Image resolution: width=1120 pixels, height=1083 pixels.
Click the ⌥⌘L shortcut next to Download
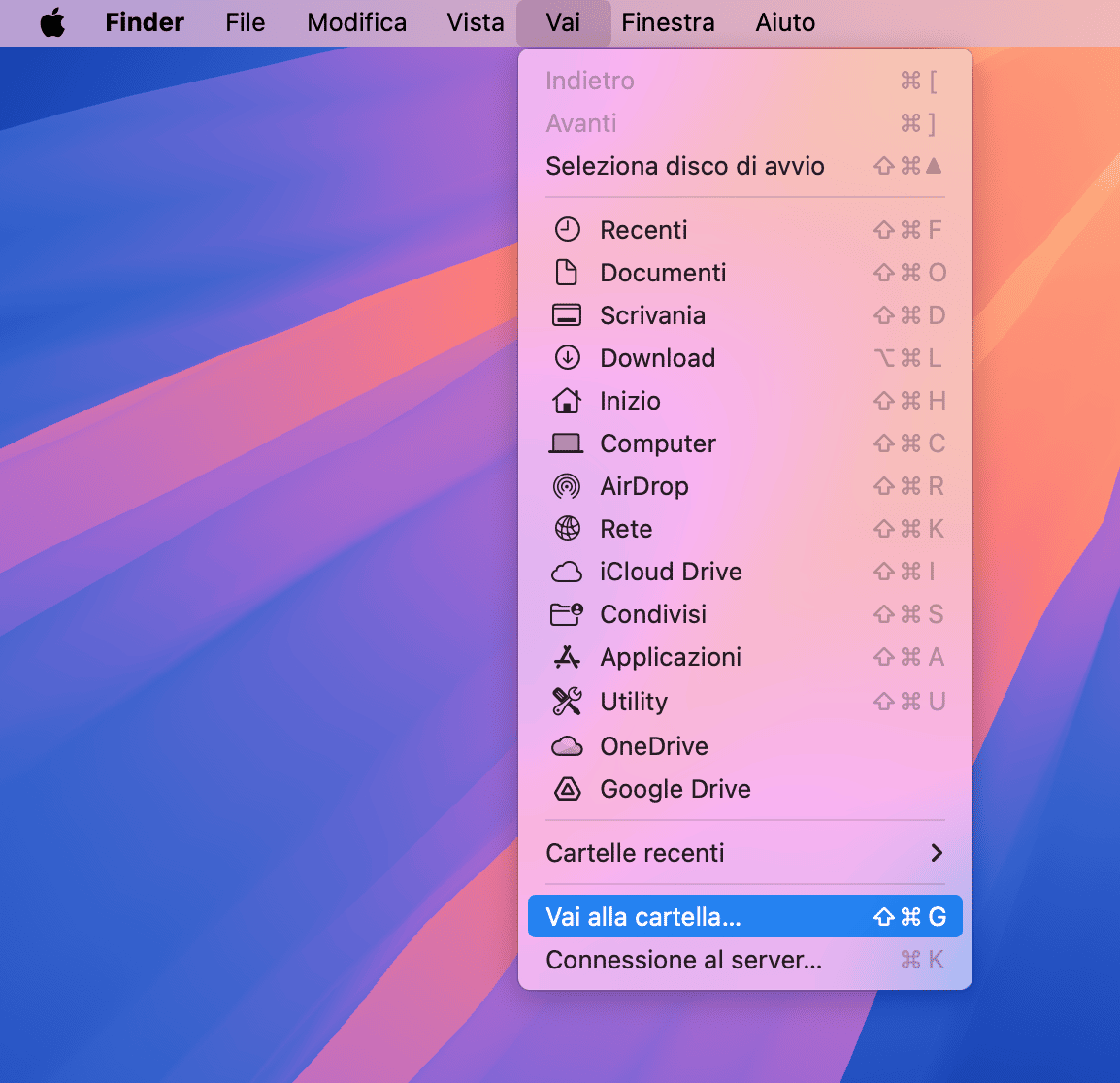(907, 358)
